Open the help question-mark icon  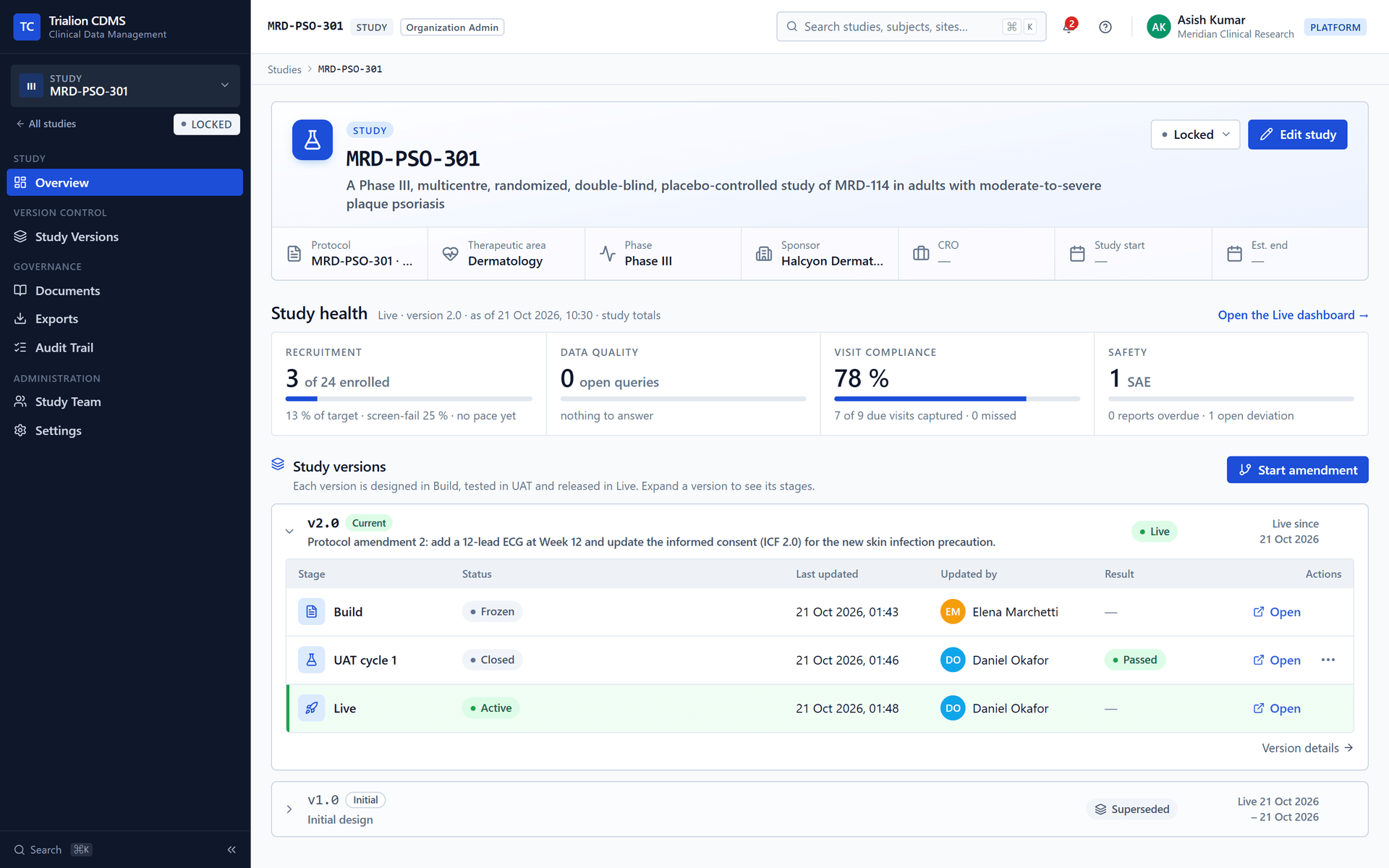point(1105,27)
